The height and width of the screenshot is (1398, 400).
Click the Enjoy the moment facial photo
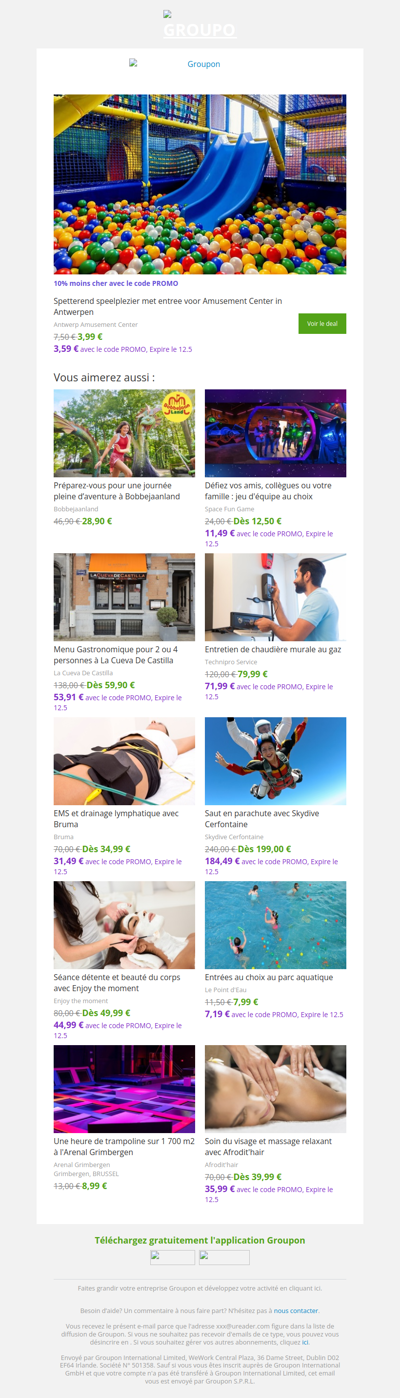click(124, 925)
